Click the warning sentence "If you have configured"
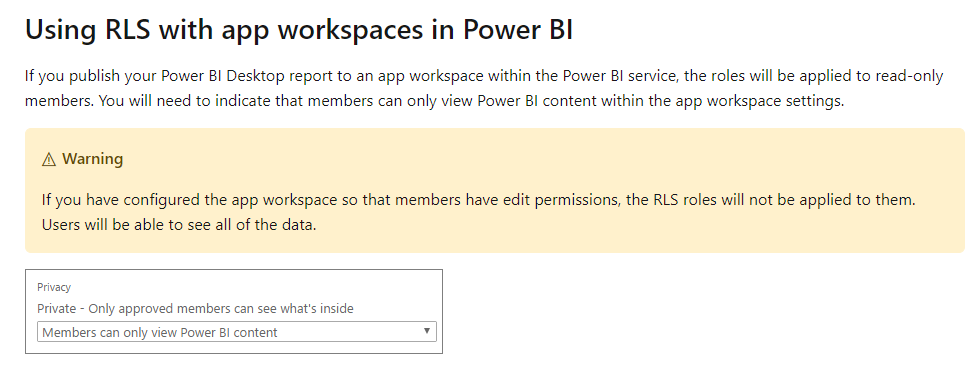This screenshot has height=386, width=978. pos(478,200)
